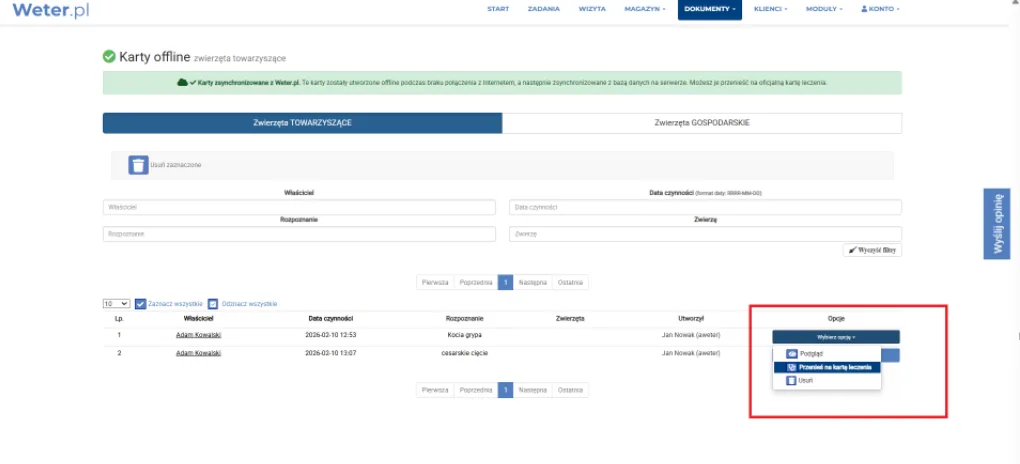Screen dimensions: 1020x464
Task: Click the Wyczyść filtry button
Action: (x=872, y=250)
